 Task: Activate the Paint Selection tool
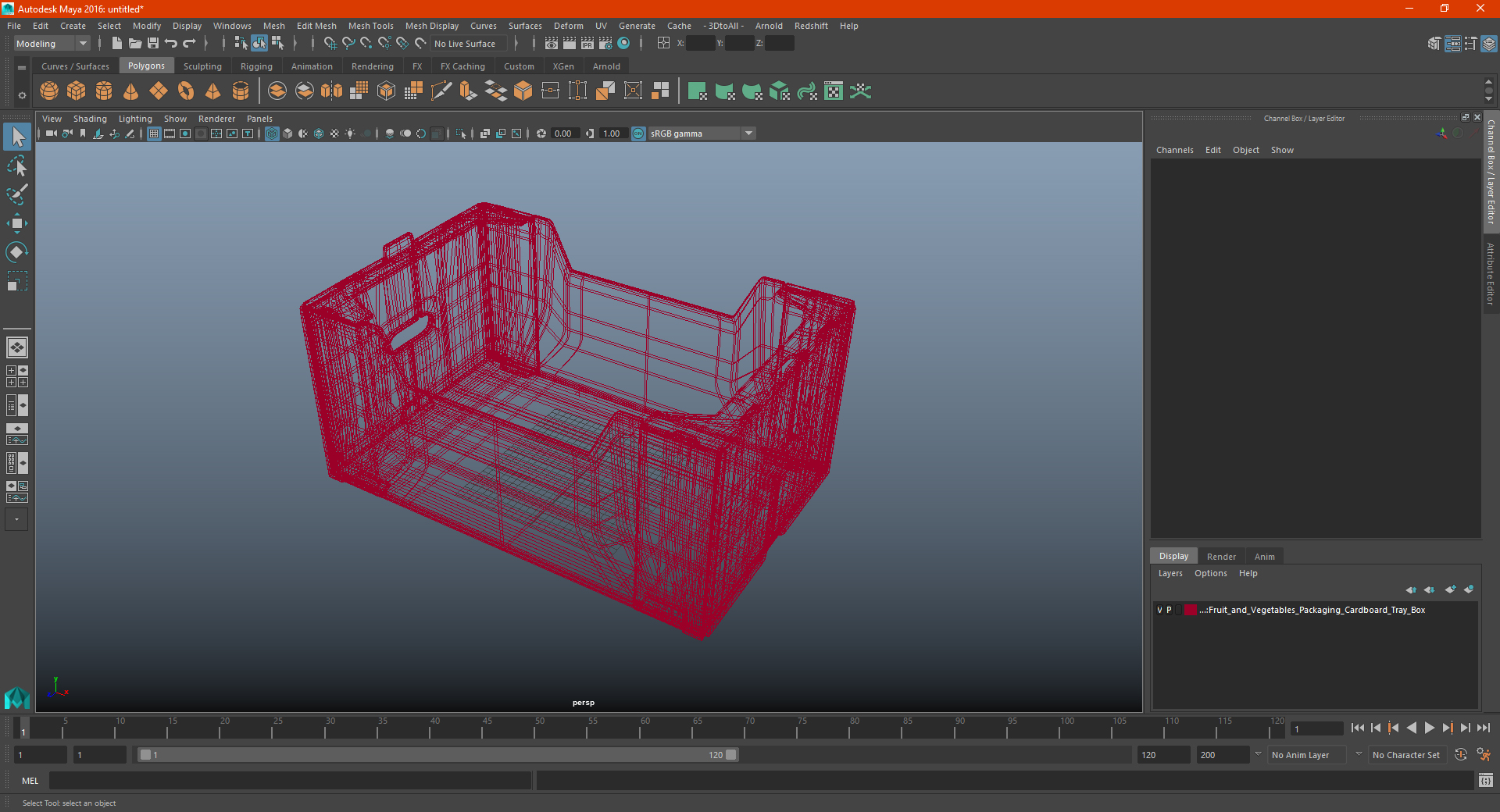click(16, 194)
